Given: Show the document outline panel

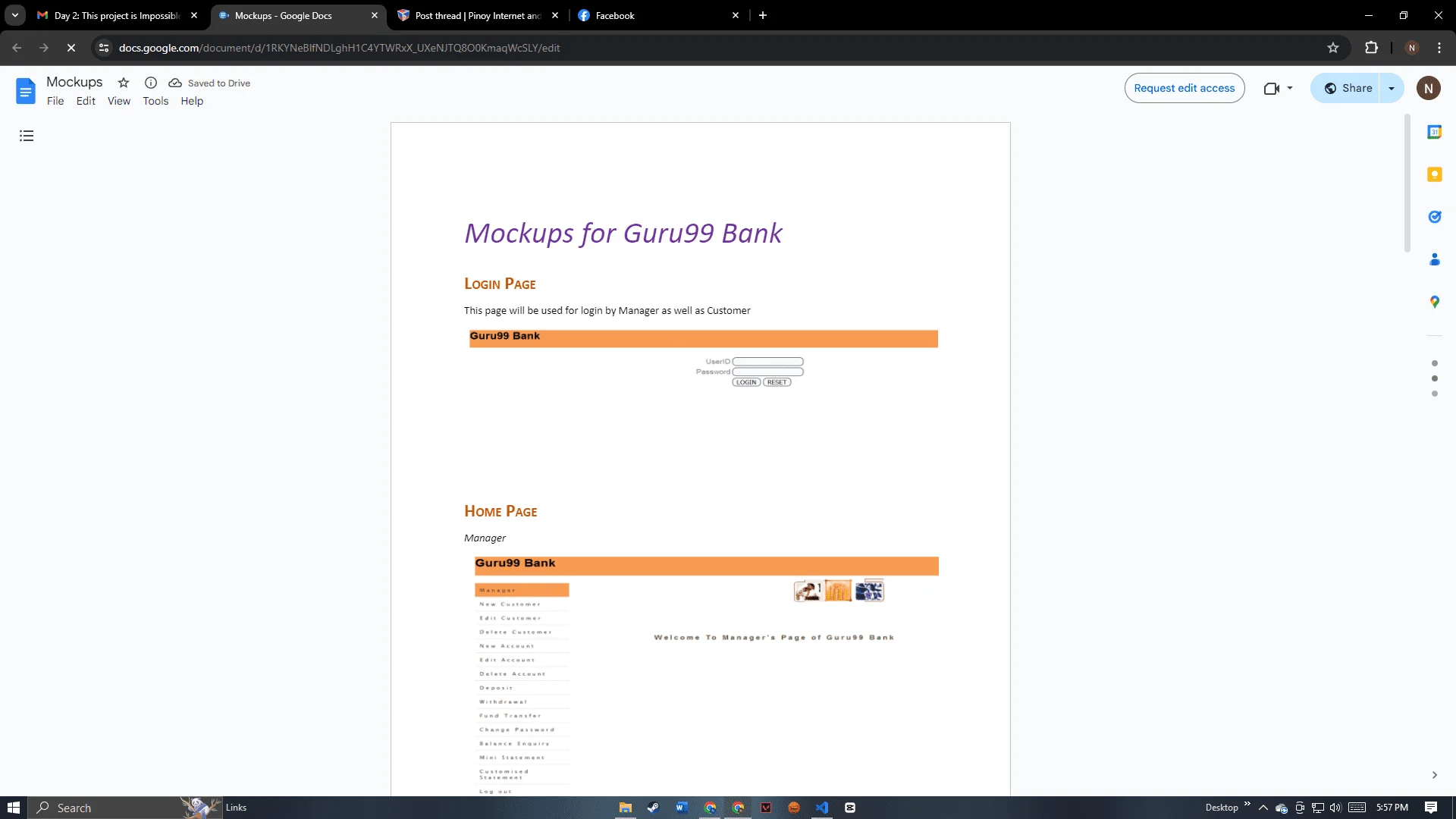Looking at the screenshot, I should click(27, 136).
